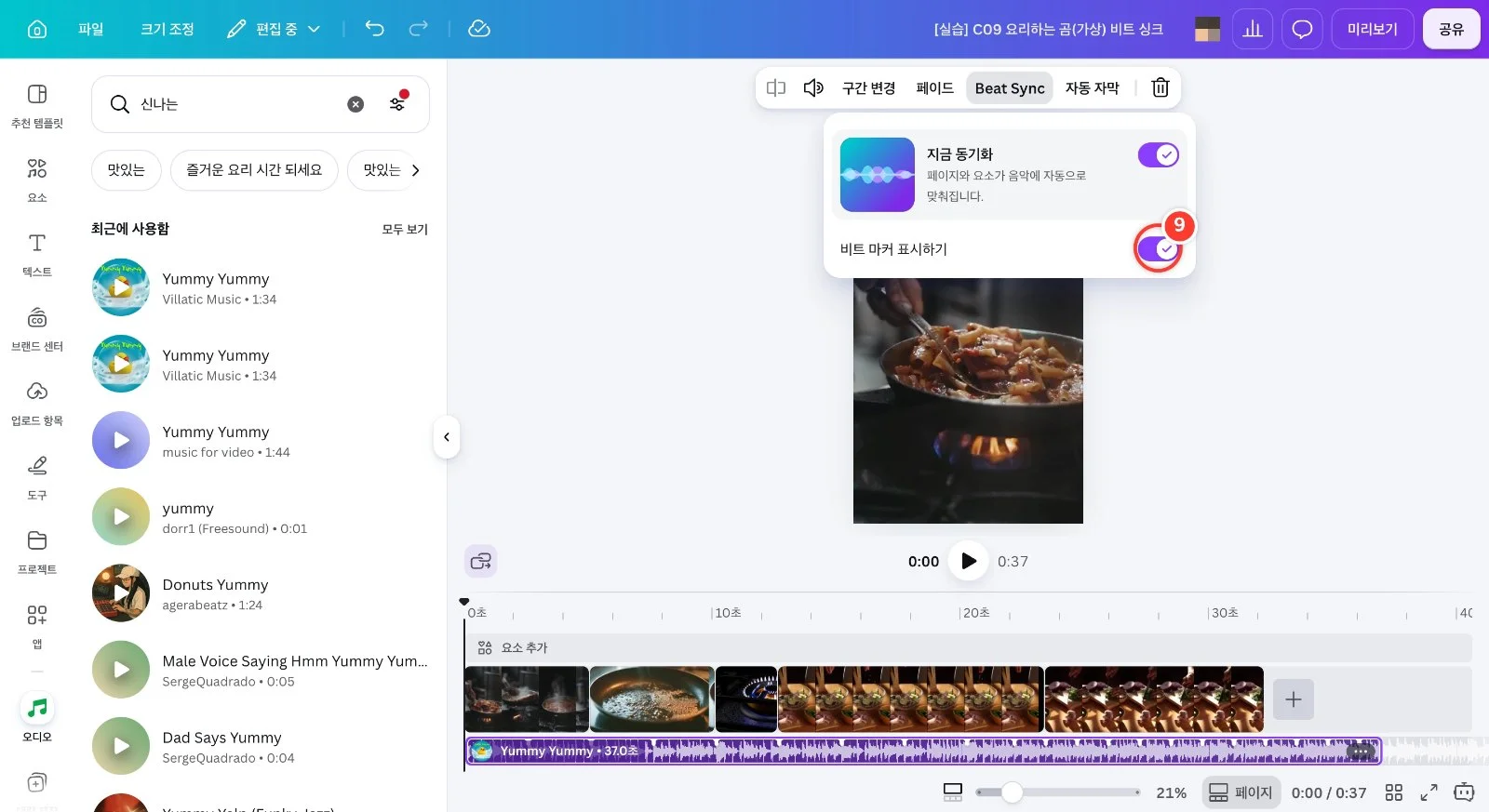Screen dimensions: 1489x812
Task: Open the volume speaker icon
Action: click(813, 87)
